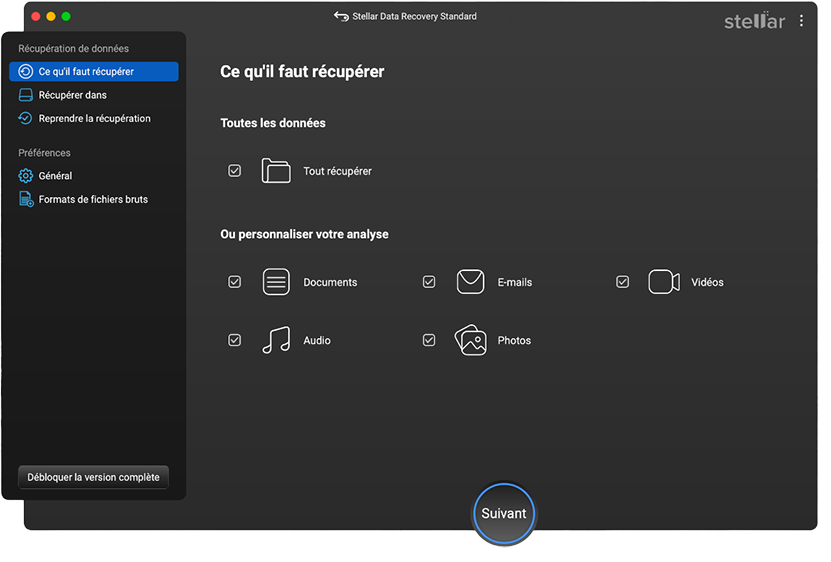Click the back arrow icon in title bar
Viewport: 831px width, 562px height.
(341, 17)
